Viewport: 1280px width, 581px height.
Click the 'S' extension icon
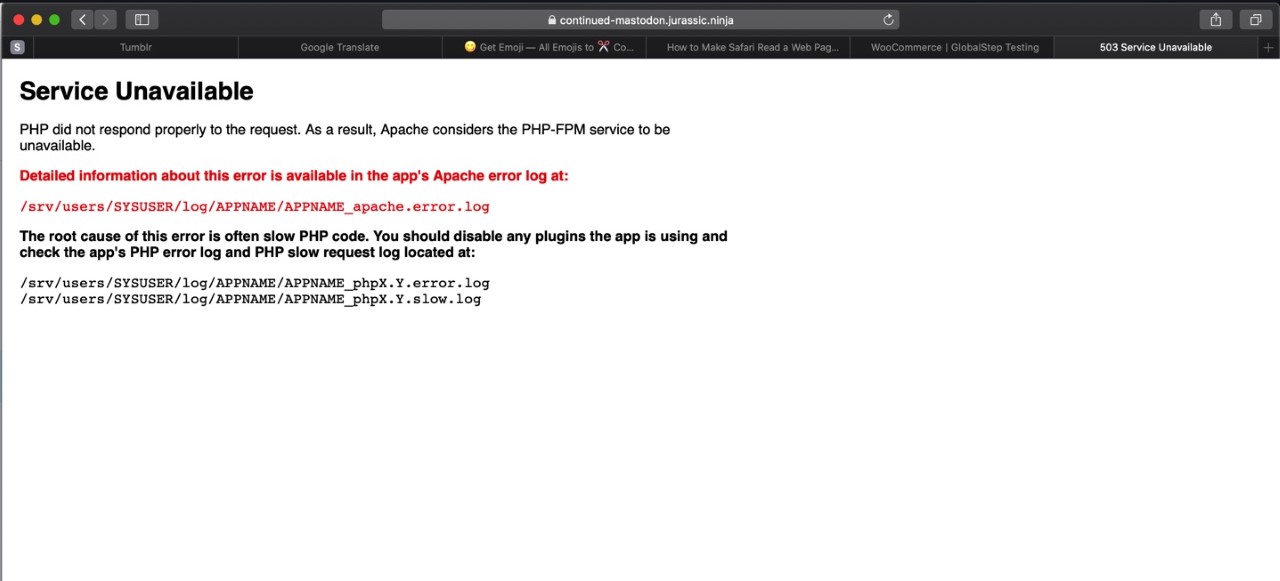(17, 47)
